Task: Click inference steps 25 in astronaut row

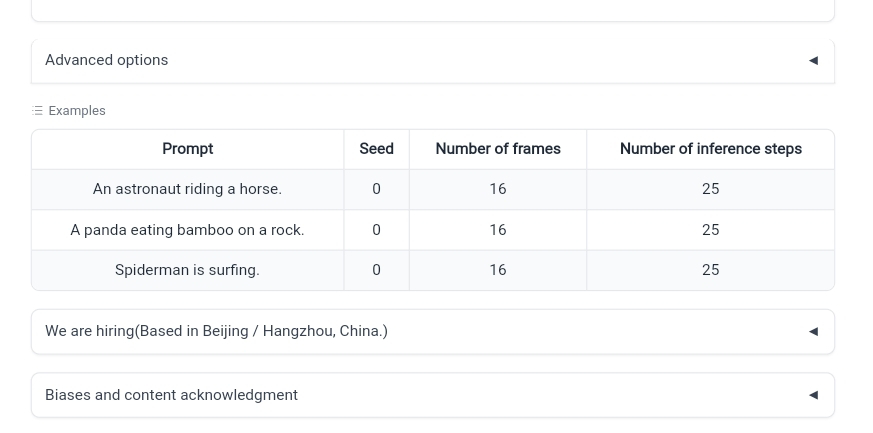Action: (710, 189)
